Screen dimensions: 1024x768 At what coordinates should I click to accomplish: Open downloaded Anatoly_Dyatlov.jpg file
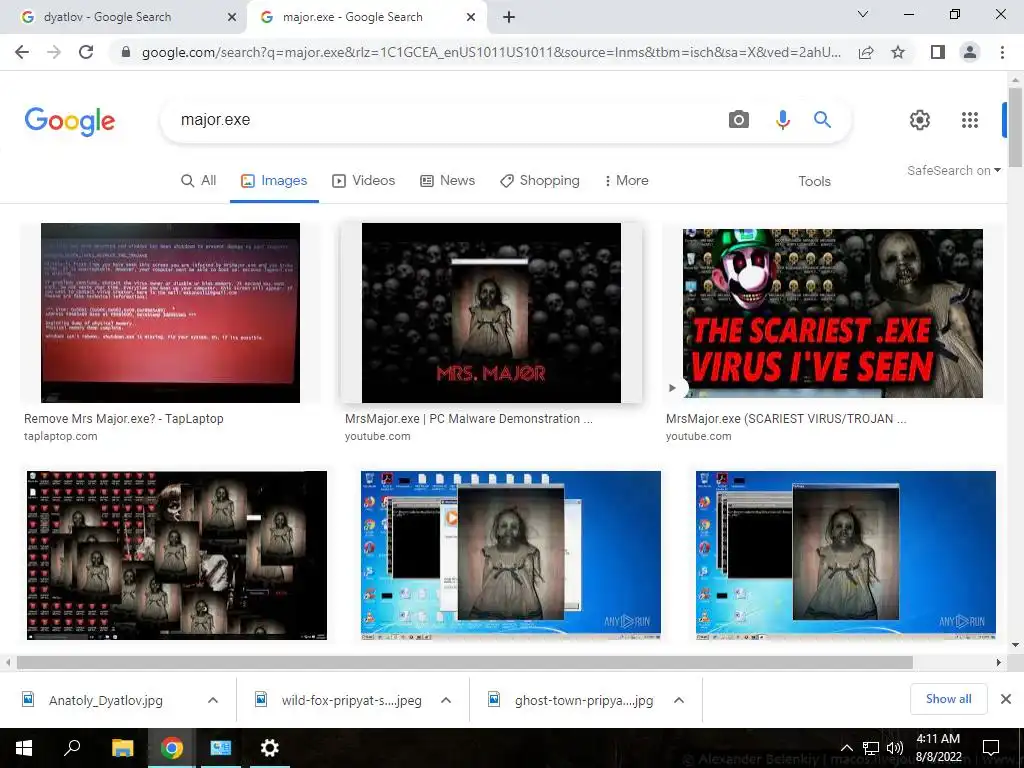coord(106,701)
